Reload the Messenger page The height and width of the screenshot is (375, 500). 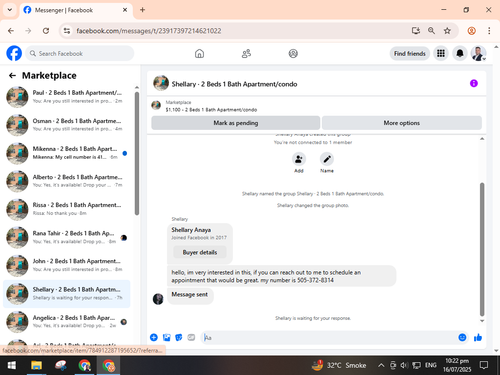click(46, 31)
